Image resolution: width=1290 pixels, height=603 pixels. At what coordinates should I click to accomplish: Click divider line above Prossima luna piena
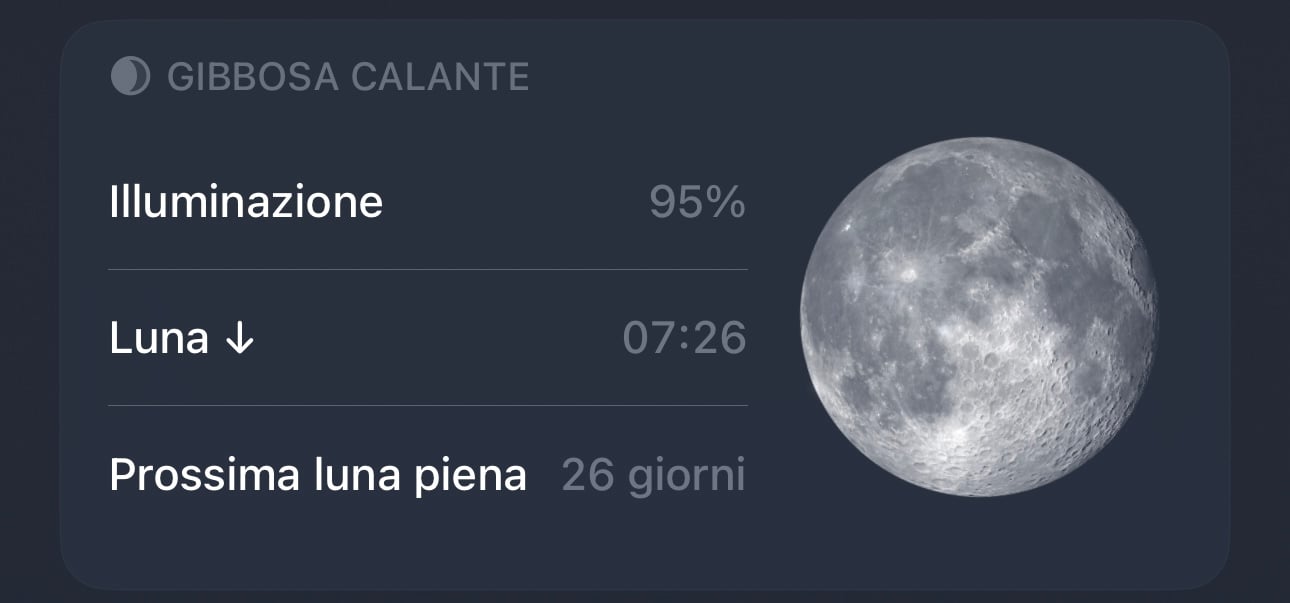point(427,406)
